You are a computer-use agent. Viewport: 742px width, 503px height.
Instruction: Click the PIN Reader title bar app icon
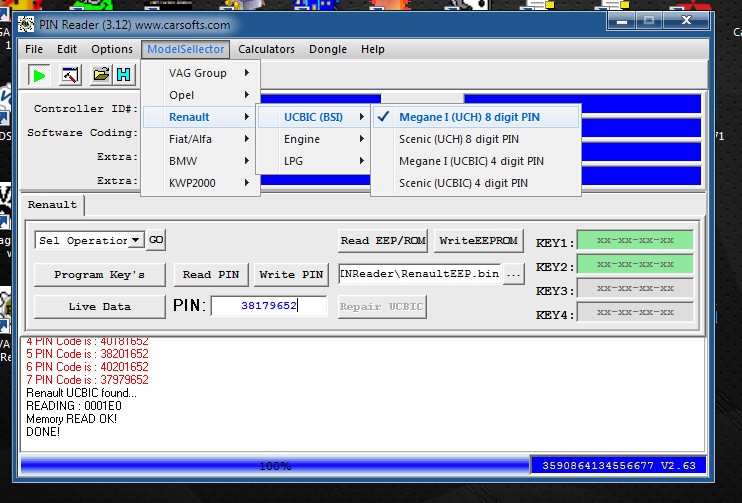pos(26,24)
